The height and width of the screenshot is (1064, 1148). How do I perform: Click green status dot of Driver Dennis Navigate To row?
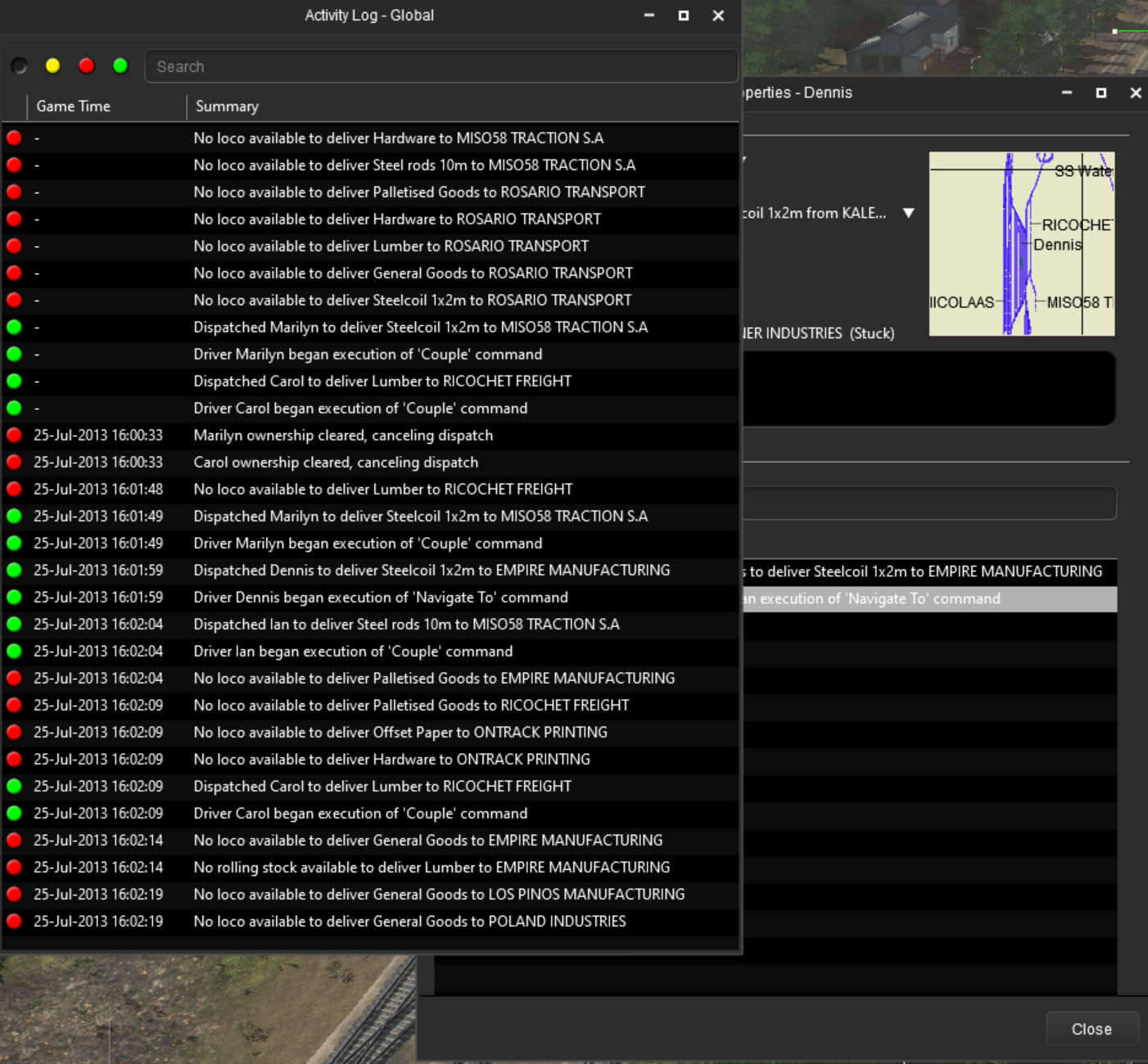(x=14, y=597)
